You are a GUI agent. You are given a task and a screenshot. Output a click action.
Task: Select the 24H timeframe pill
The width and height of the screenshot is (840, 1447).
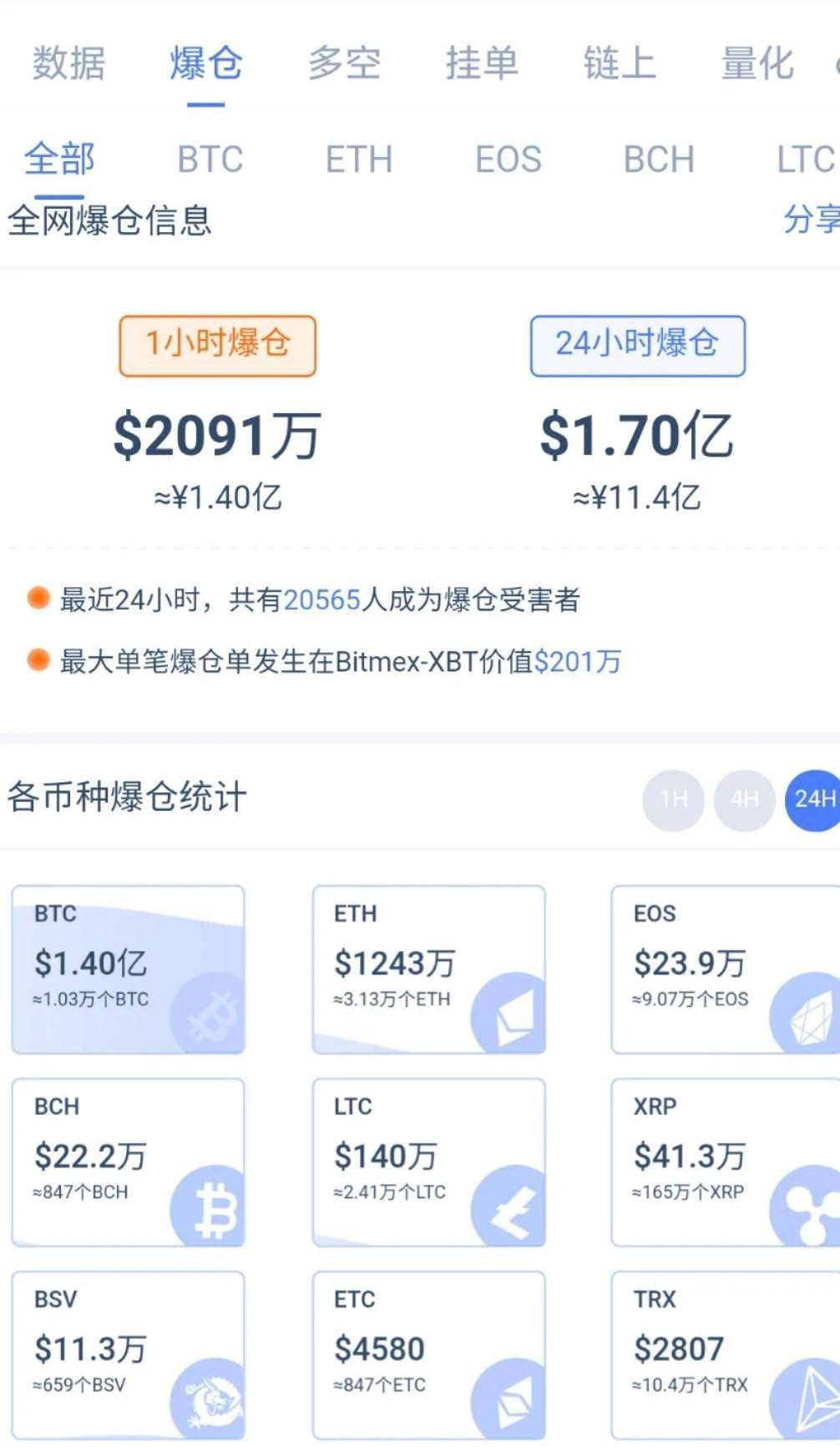click(813, 800)
